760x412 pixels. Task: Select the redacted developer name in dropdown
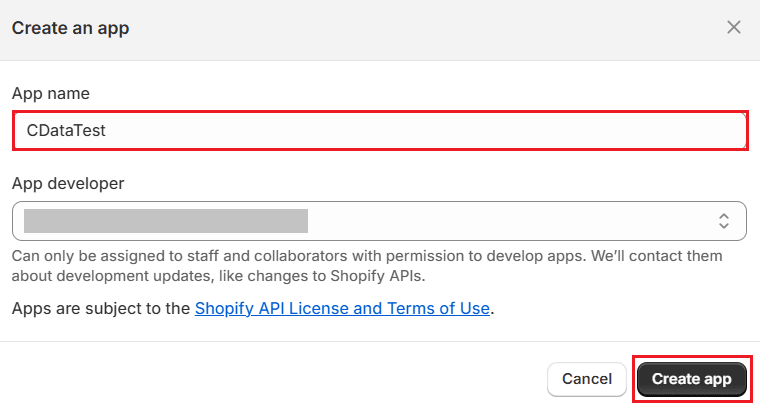165,220
